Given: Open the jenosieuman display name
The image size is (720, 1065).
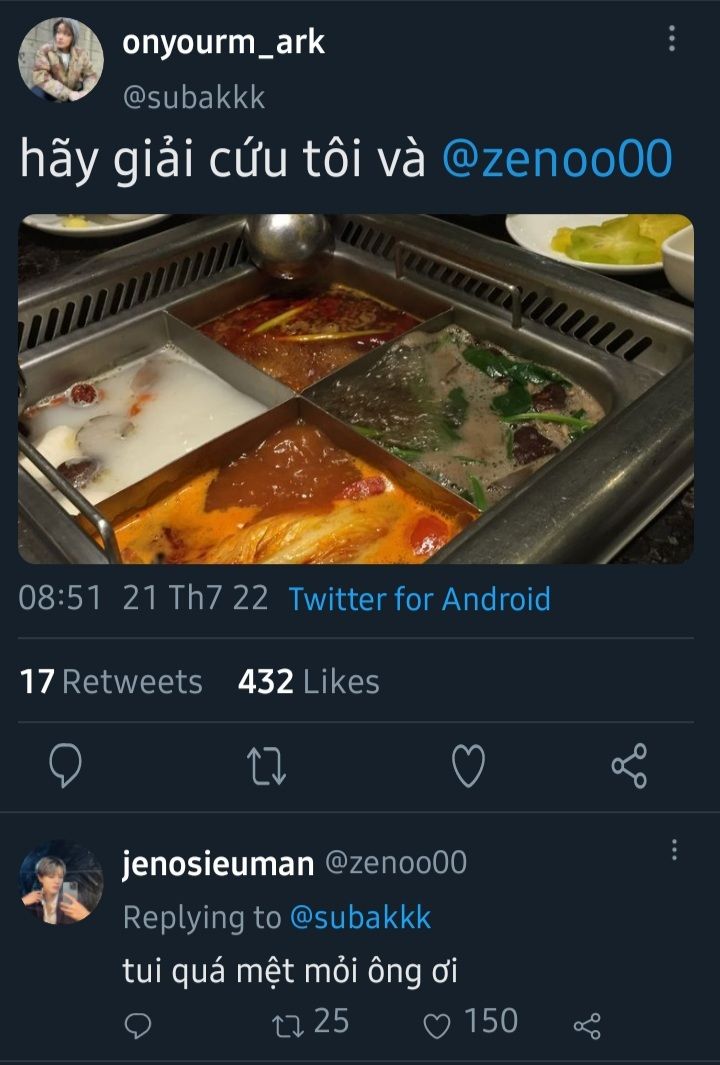Looking at the screenshot, I should click(217, 863).
